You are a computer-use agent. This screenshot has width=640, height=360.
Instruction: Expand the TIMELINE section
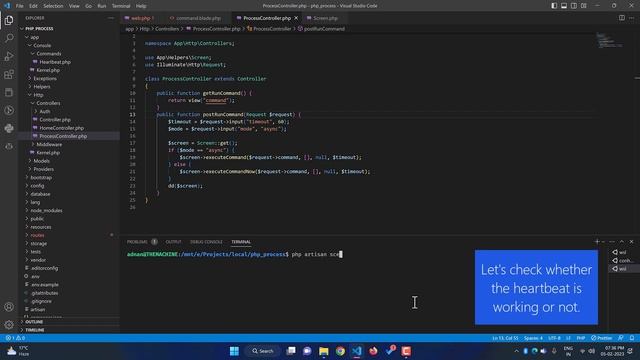coord(35,330)
